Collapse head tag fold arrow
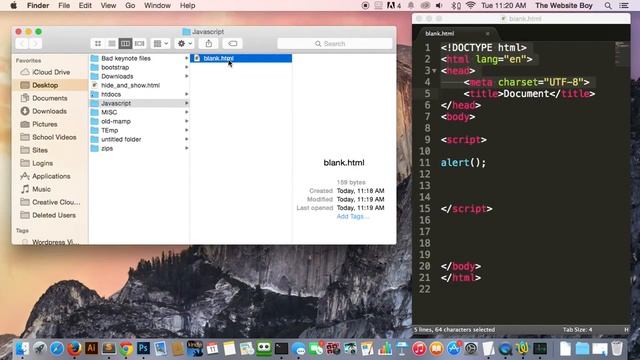This screenshot has height=360, width=640. click(434, 71)
